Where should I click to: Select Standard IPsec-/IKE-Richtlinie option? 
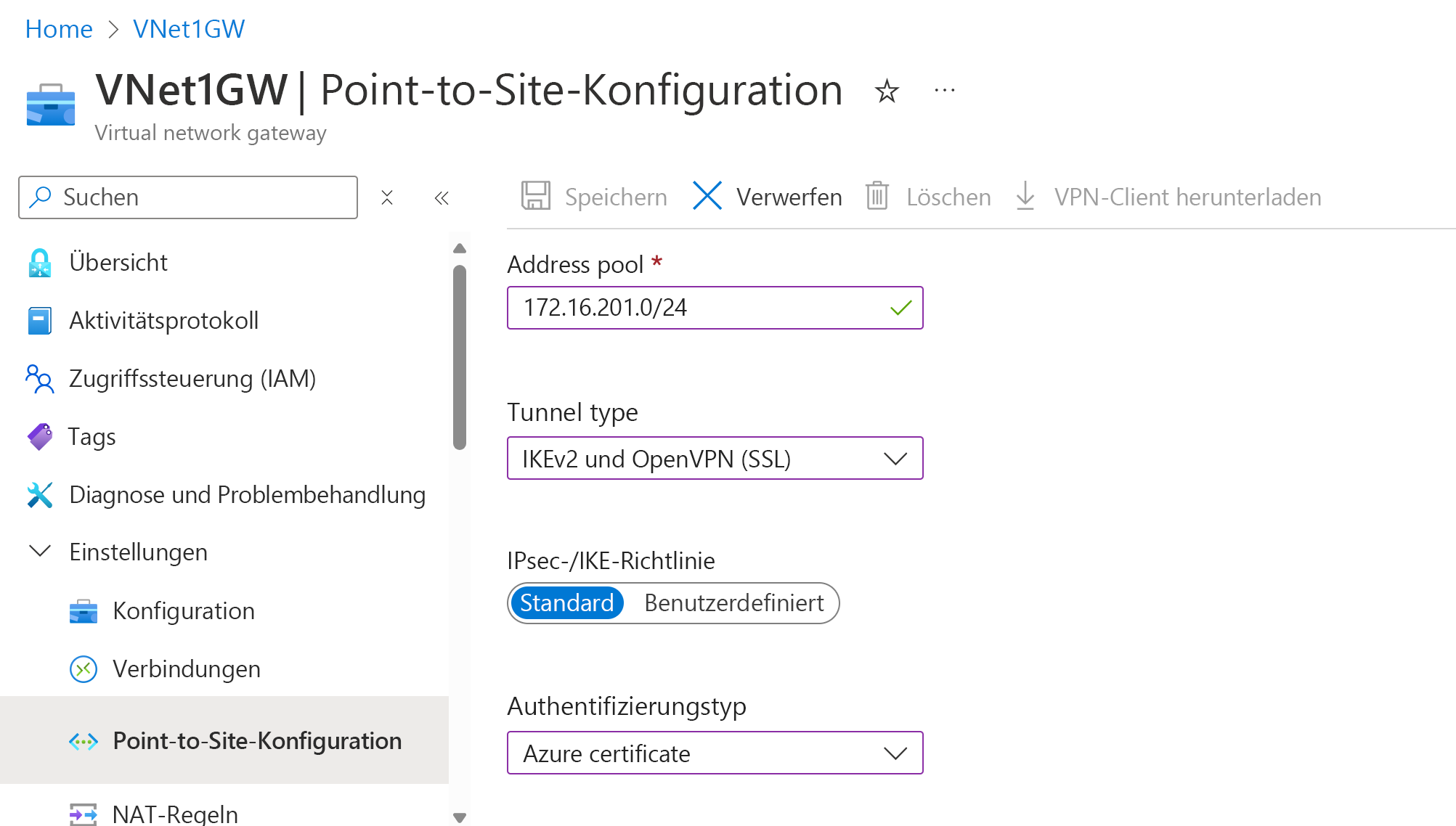click(566, 603)
